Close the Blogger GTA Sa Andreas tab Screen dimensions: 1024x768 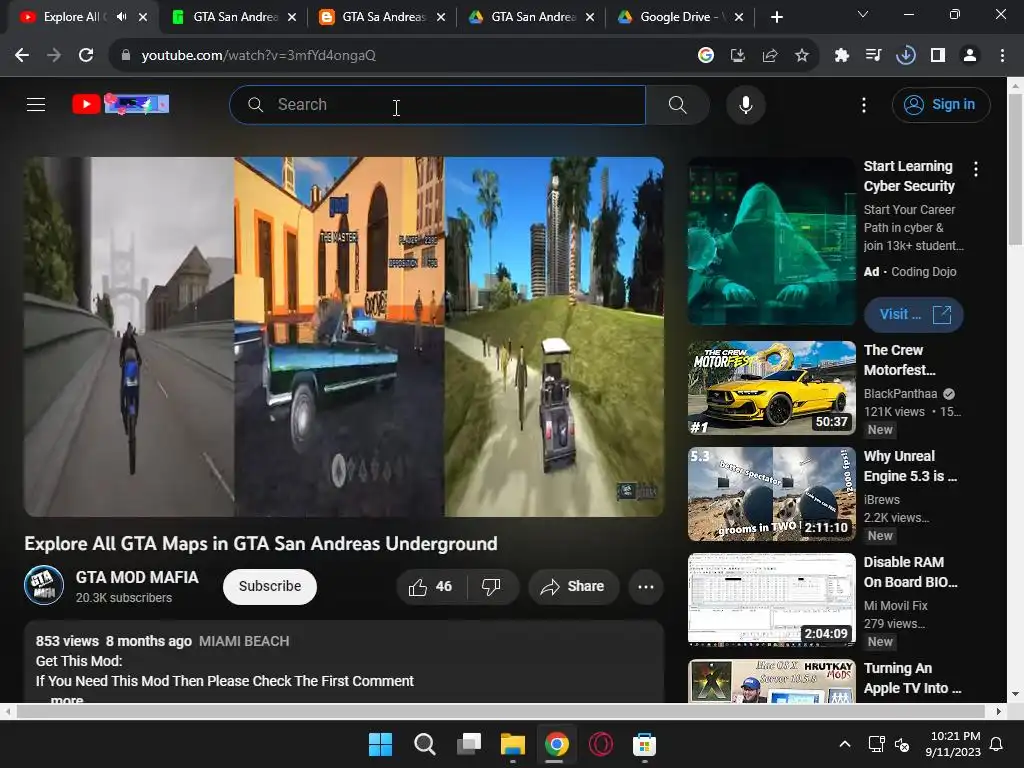pos(441,17)
